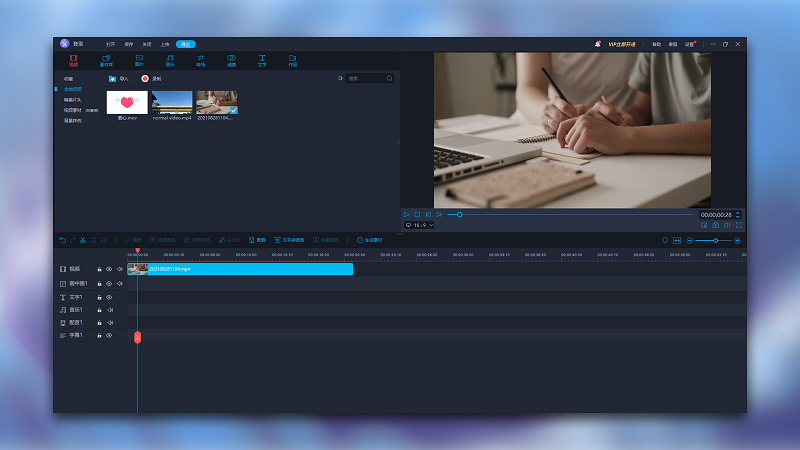Click the VIP立即开通 link
This screenshot has width=800, height=450.
(622, 44)
